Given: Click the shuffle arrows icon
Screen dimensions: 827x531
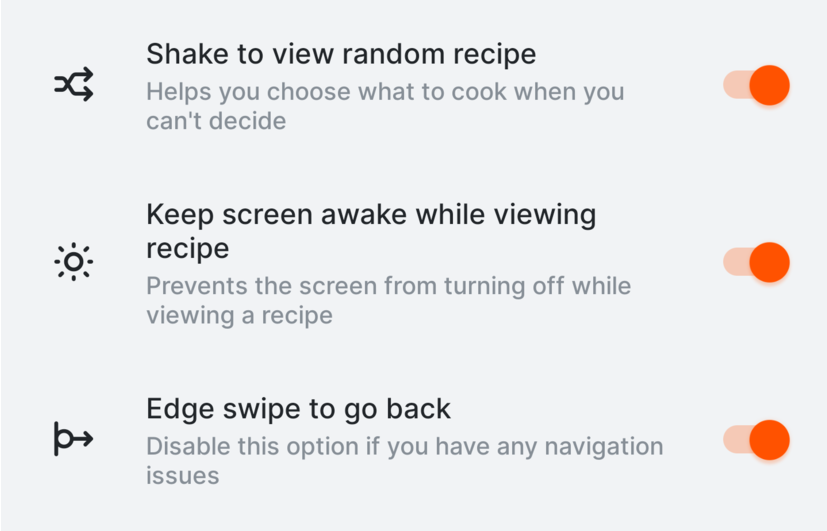Looking at the screenshot, I should [x=74, y=84].
